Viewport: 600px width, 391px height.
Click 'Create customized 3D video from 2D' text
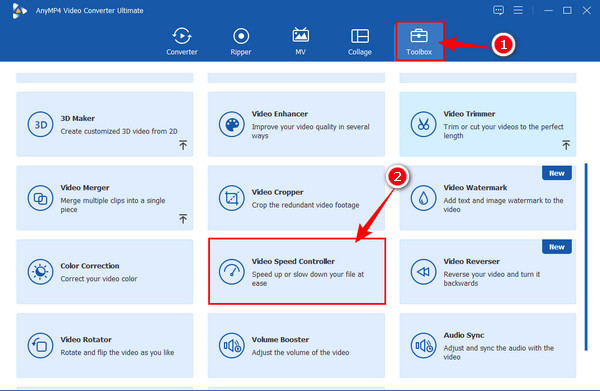click(119, 131)
